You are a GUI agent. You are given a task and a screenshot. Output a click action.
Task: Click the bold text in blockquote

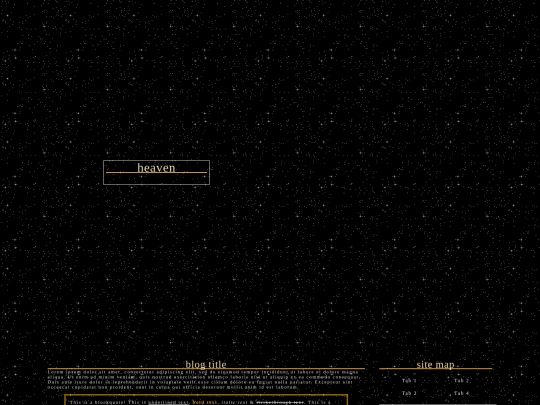205,402
